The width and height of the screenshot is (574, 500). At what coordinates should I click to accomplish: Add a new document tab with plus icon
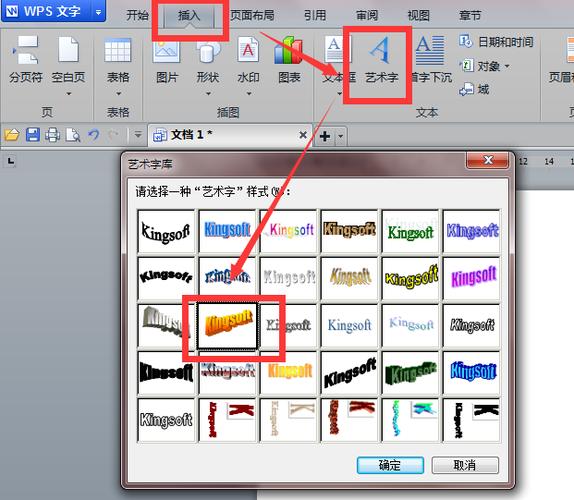[325, 136]
